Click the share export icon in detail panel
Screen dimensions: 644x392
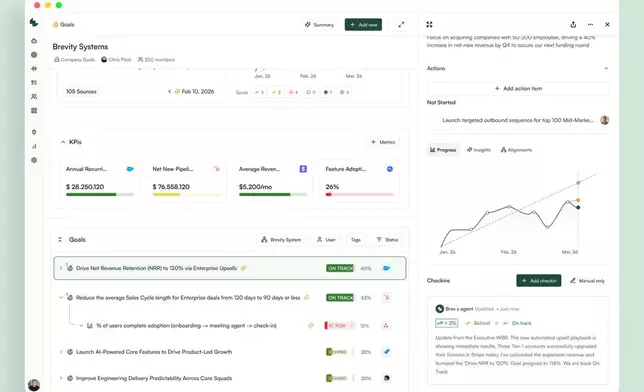coord(573,25)
